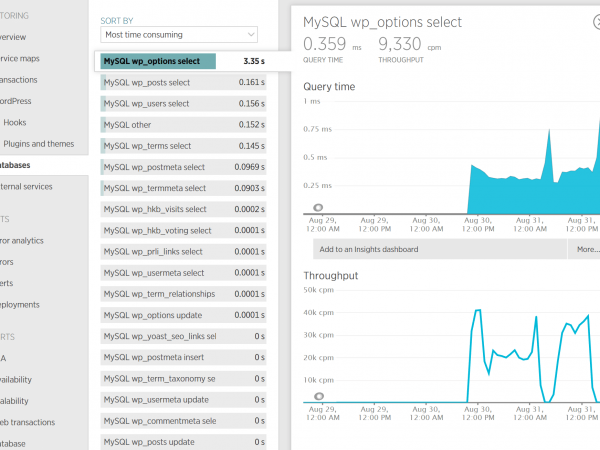Click Add to an Insights dashboard
This screenshot has width=600, height=450.
point(368,249)
